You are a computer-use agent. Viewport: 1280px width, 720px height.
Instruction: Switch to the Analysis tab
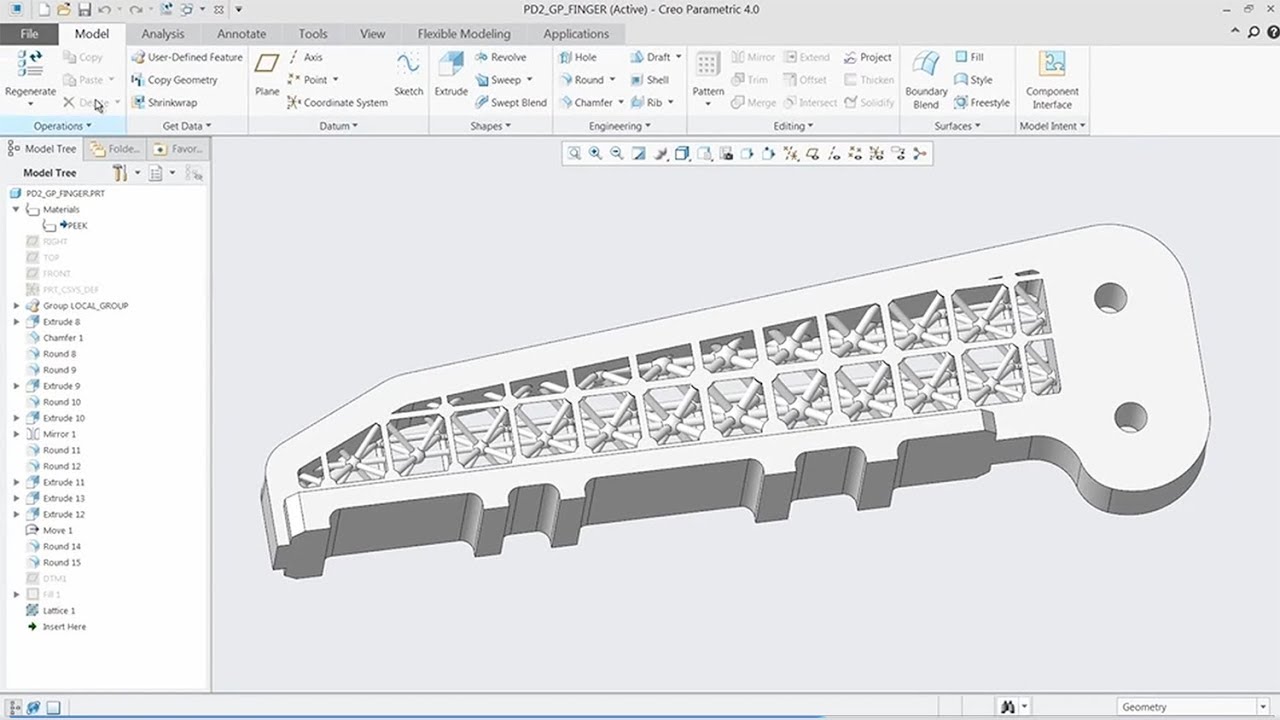(x=163, y=33)
